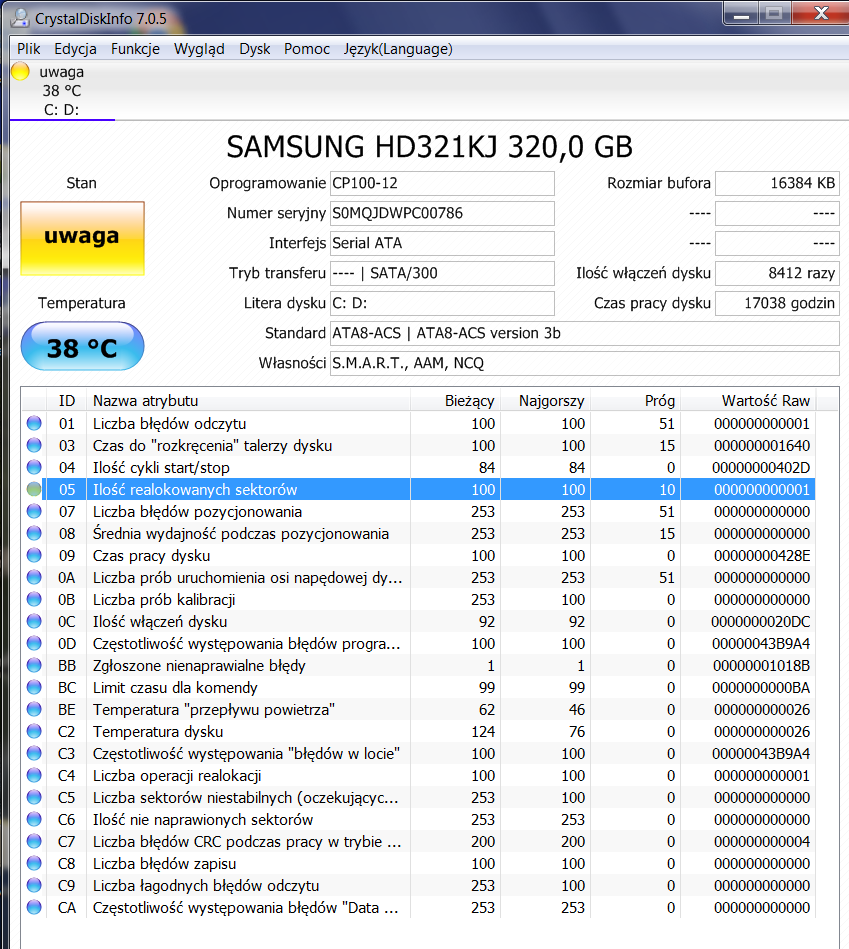Click the 38 °C temperature button
The width and height of the screenshot is (849, 949).
82,346
